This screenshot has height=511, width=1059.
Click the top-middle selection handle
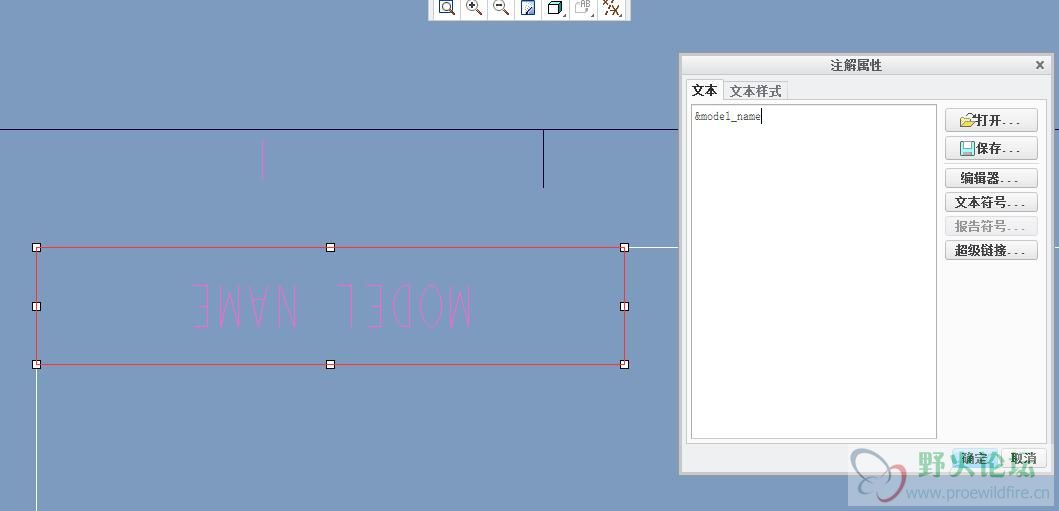[x=330, y=248]
